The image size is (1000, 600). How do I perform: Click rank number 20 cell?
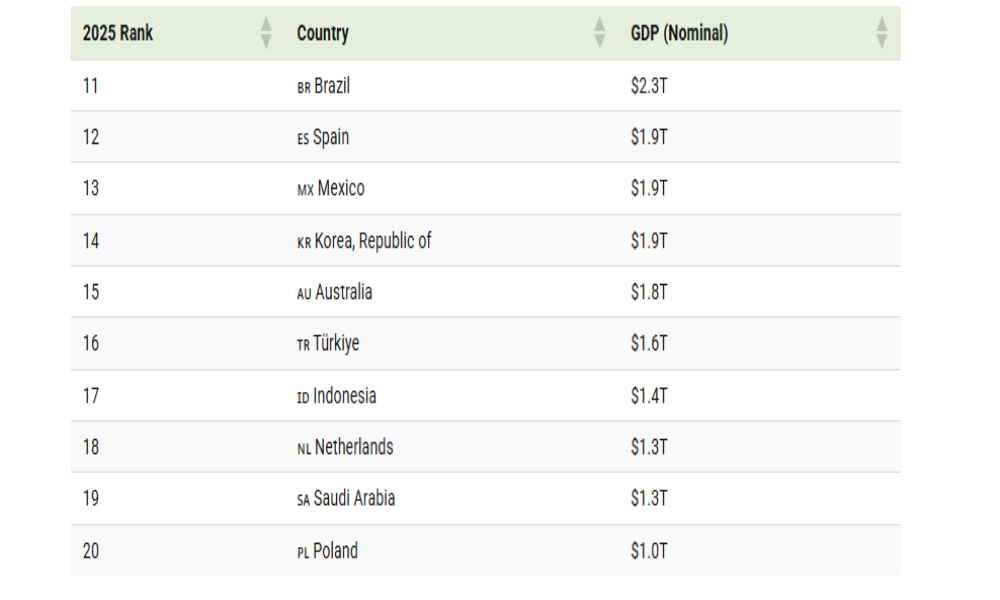pyautogui.click(x=91, y=551)
